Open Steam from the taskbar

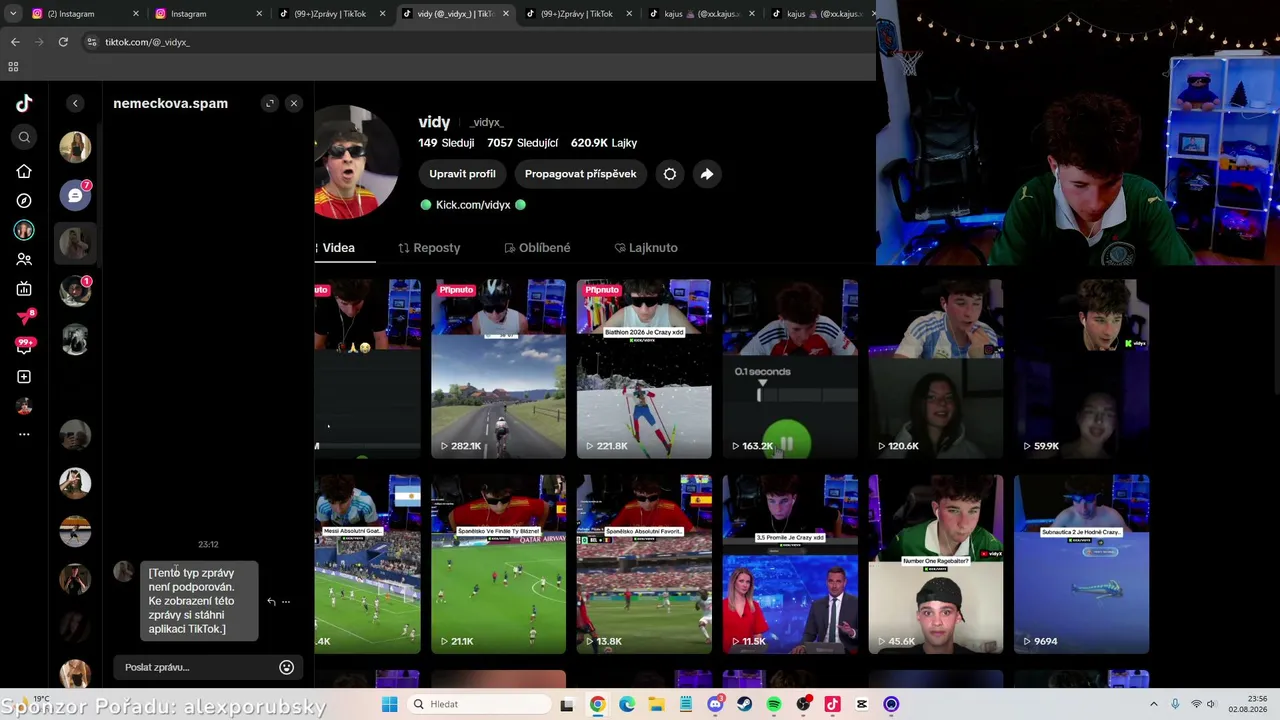point(744,704)
